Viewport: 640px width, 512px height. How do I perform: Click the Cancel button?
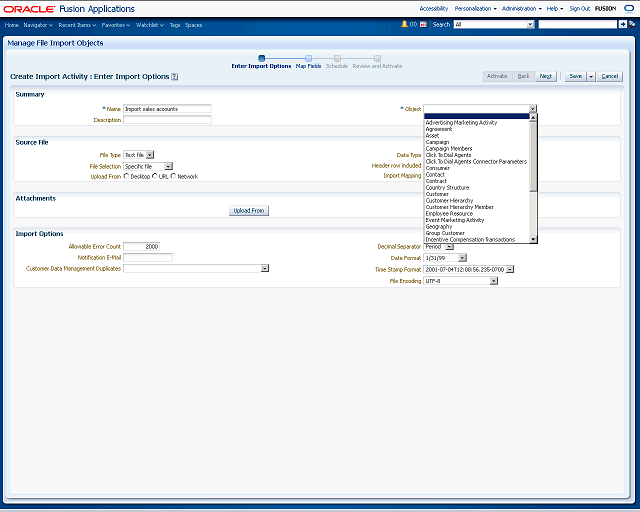pyautogui.click(x=610, y=76)
